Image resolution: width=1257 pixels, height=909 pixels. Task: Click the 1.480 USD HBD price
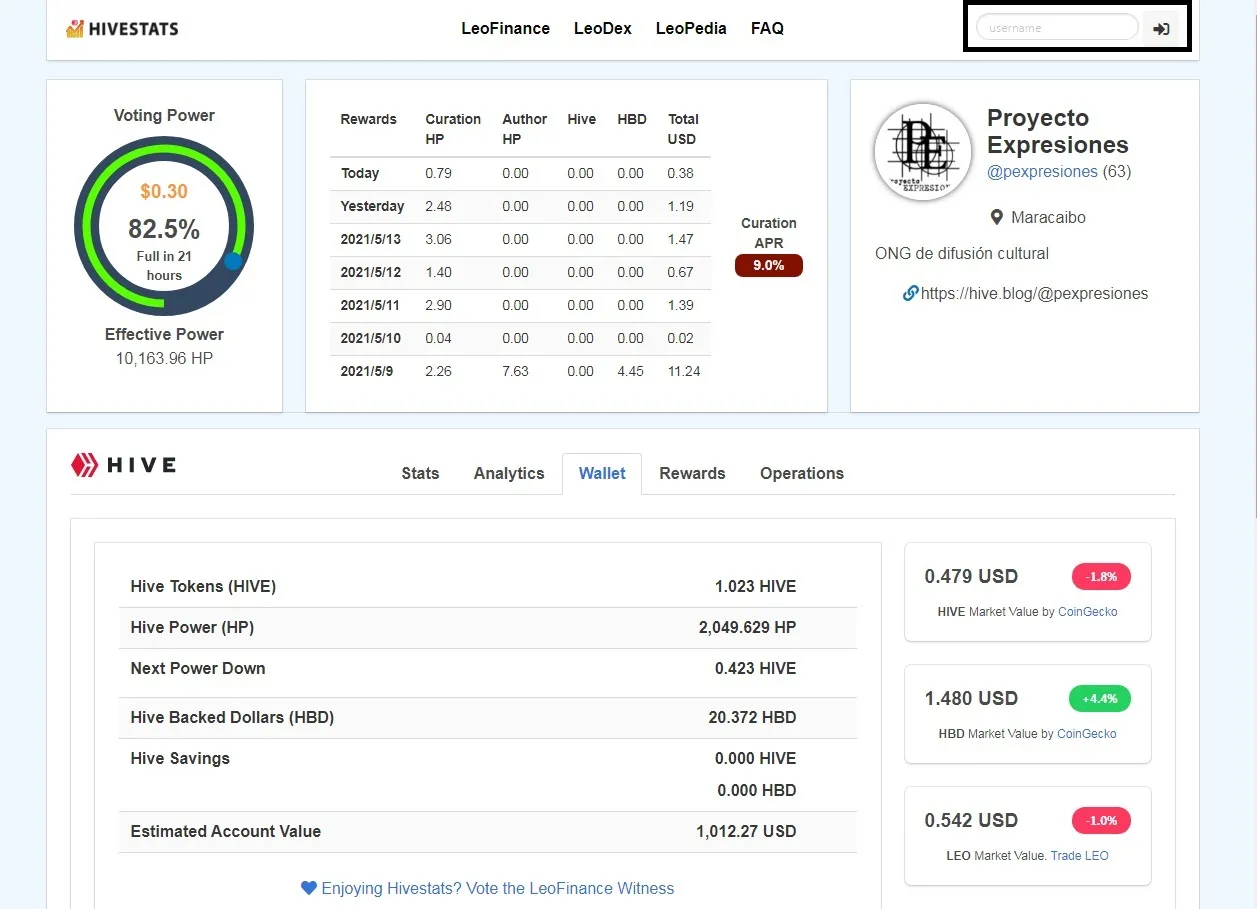pyautogui.click(x=971, y=698)
